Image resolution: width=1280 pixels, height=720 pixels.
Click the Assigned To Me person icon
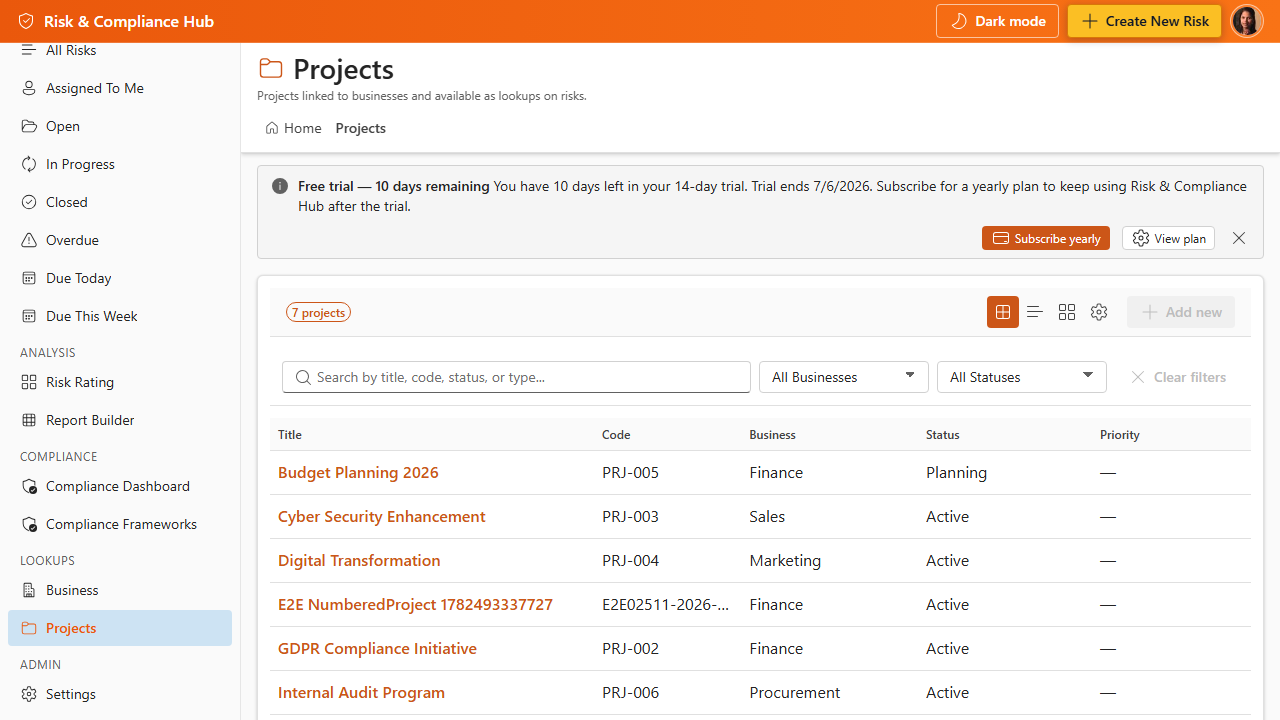tap(29, 88)
